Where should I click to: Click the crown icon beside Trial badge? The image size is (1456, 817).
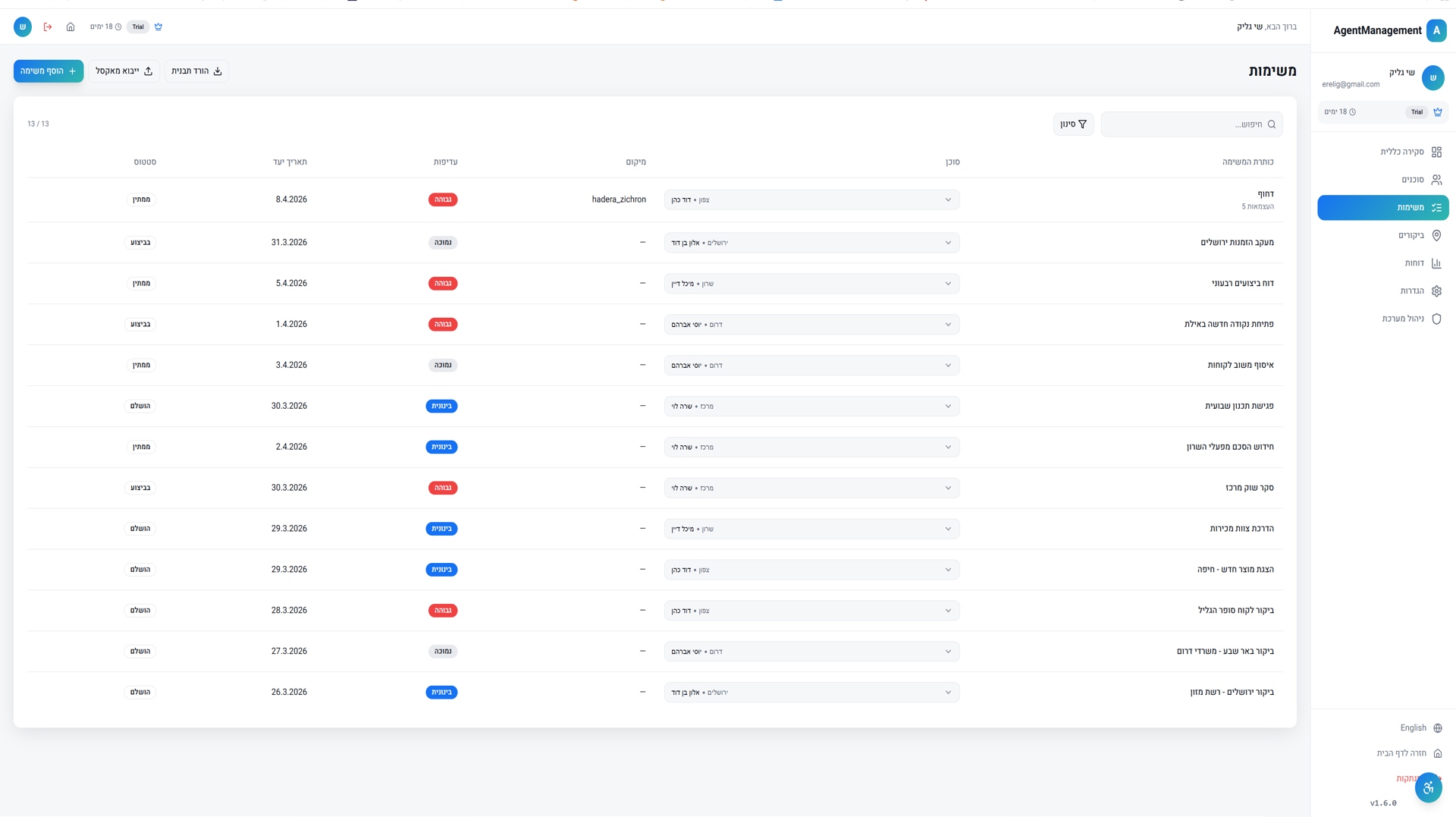[158, 27]
